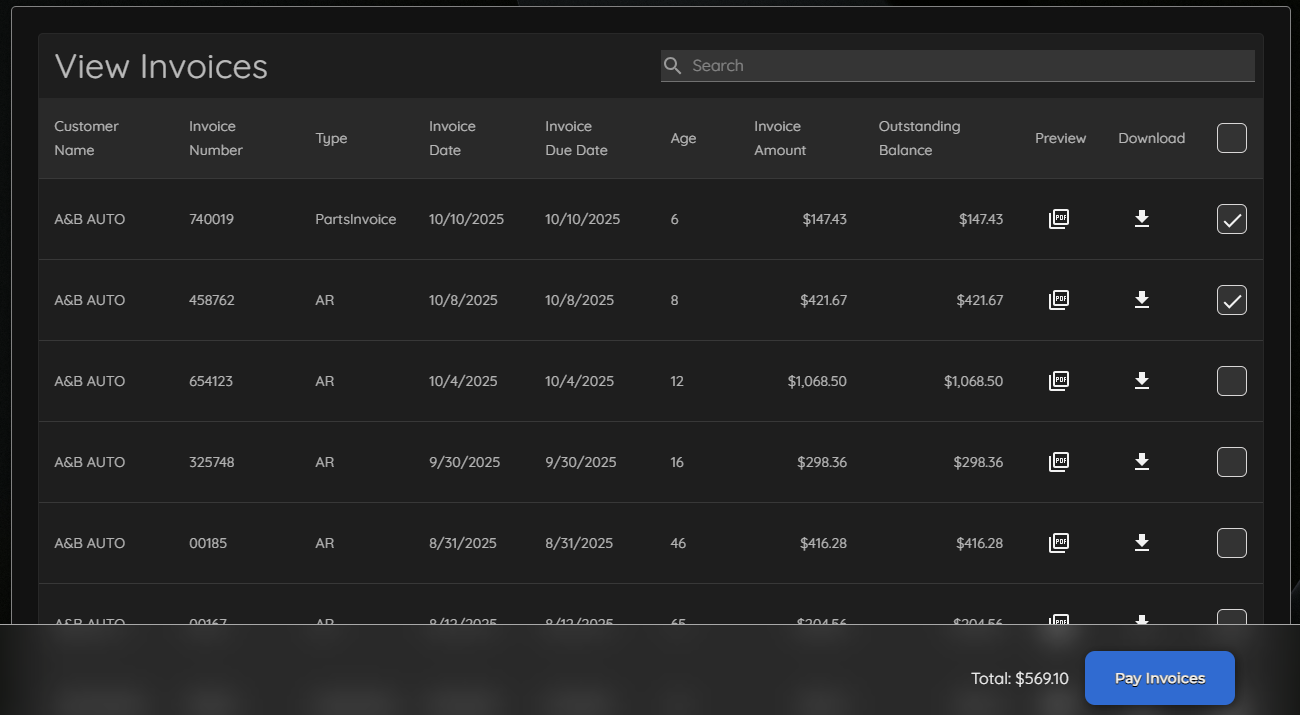This screenshot has height=715, width=1300.
Task: Download invoice 325748
Action: click(x=1142, y=462)
